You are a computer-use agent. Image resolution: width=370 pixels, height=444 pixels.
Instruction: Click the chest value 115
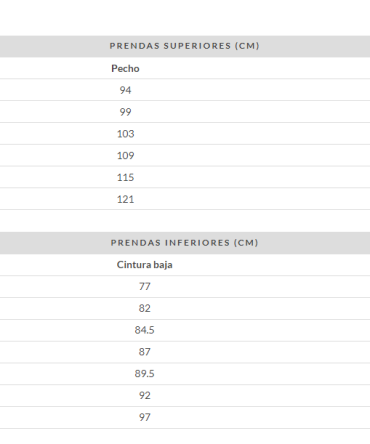click(125, 177)
